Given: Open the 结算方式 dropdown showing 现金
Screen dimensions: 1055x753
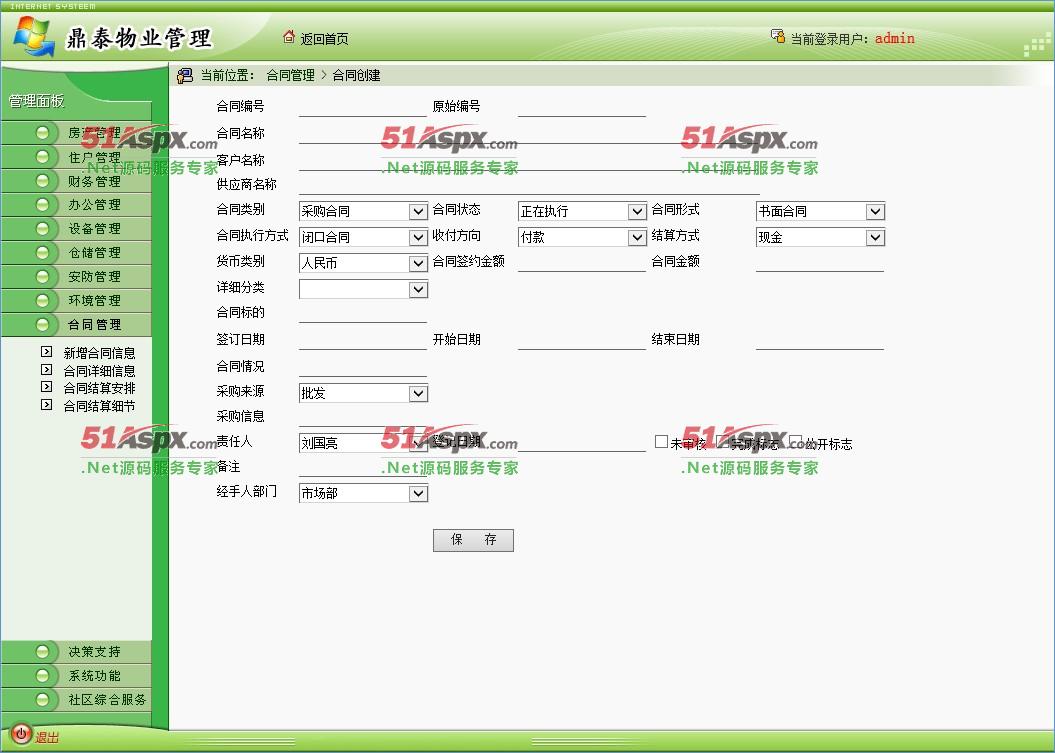Looking at the screenshot, I should click(x=820, y=238).
